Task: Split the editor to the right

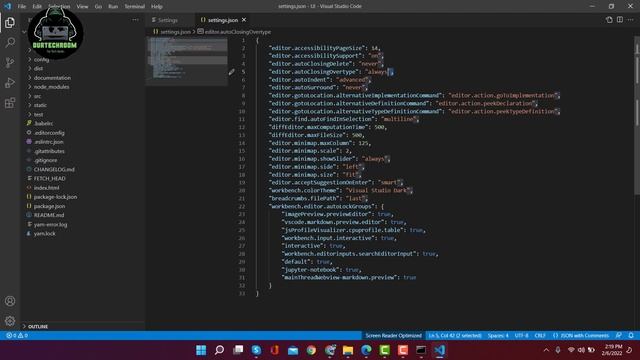Action: (620, 20)
